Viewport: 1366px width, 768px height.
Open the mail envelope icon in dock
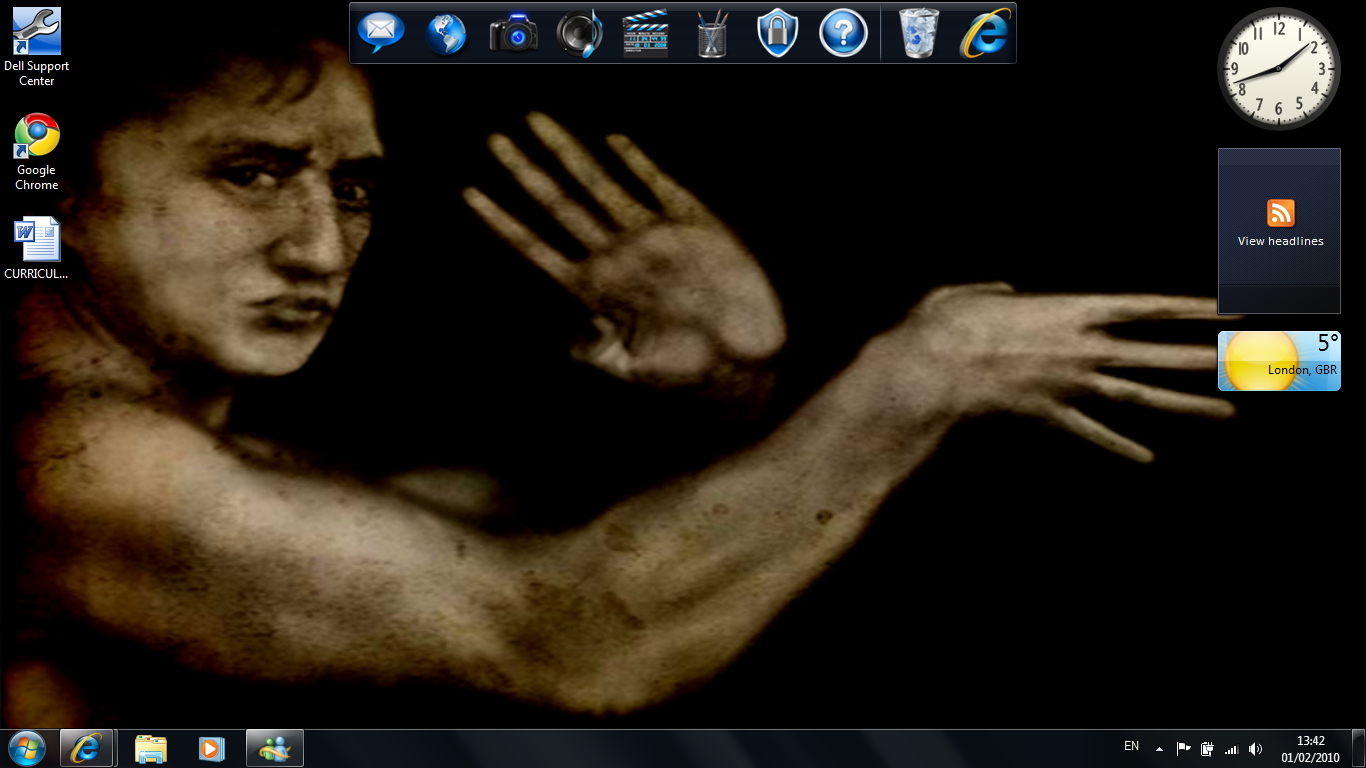point(381,33)
